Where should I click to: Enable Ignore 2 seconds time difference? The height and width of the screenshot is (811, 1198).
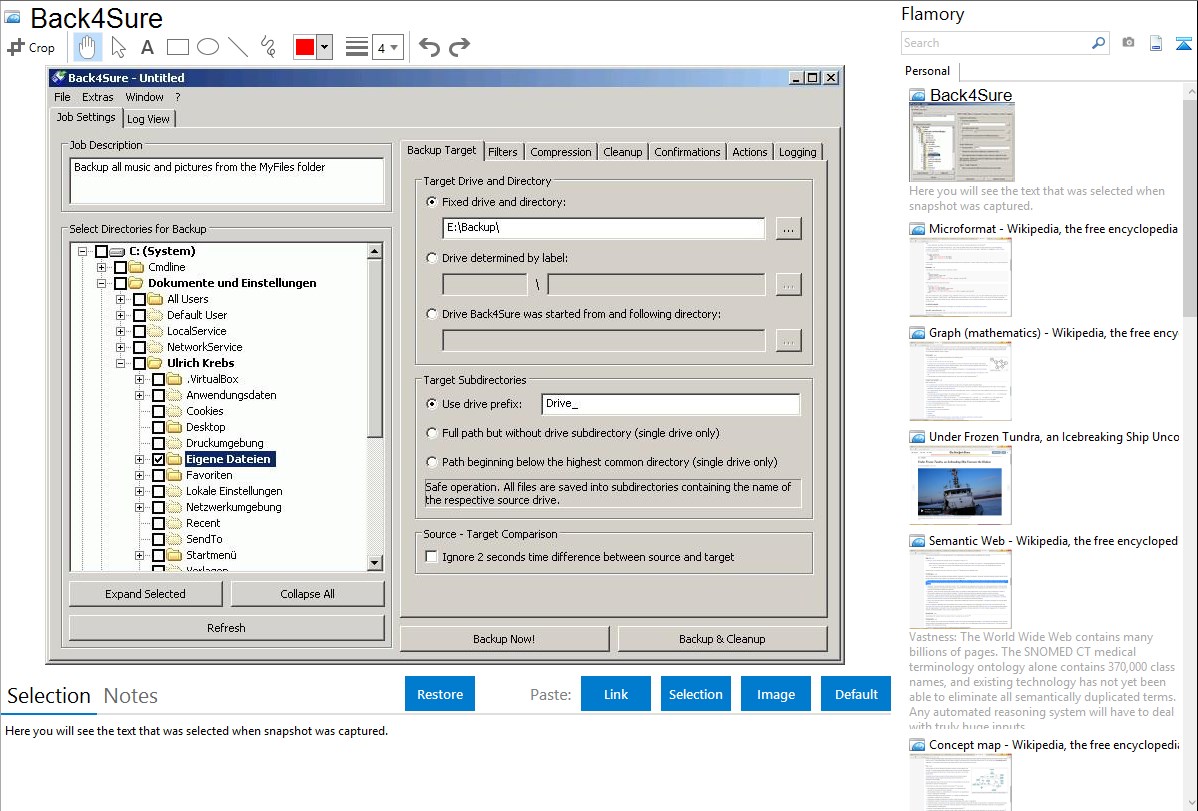432,557
